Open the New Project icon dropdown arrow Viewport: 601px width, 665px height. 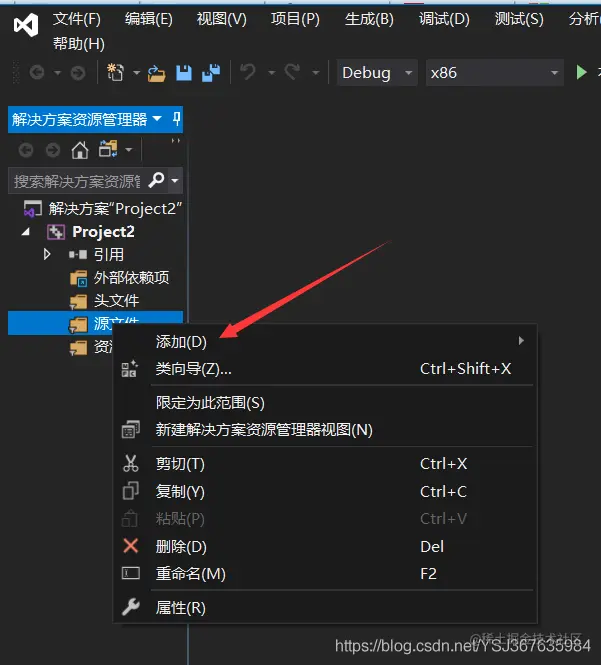(x=137, y=73)
